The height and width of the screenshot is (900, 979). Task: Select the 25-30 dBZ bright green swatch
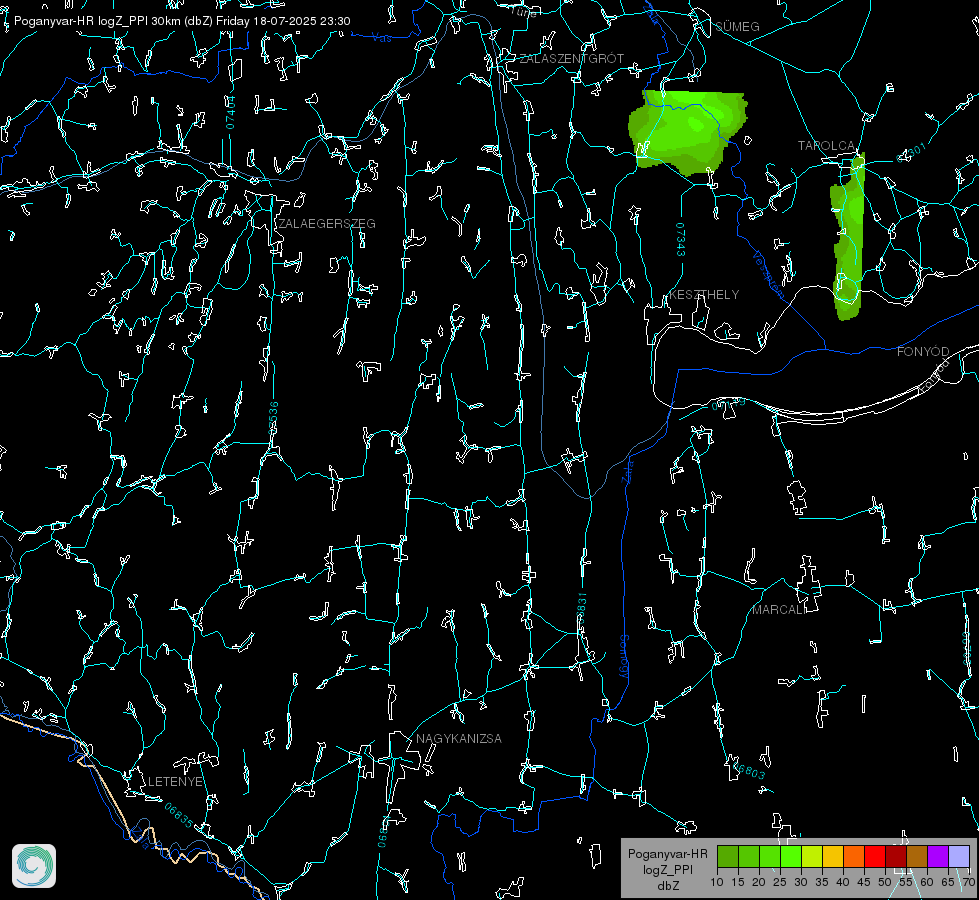point(791,856)
